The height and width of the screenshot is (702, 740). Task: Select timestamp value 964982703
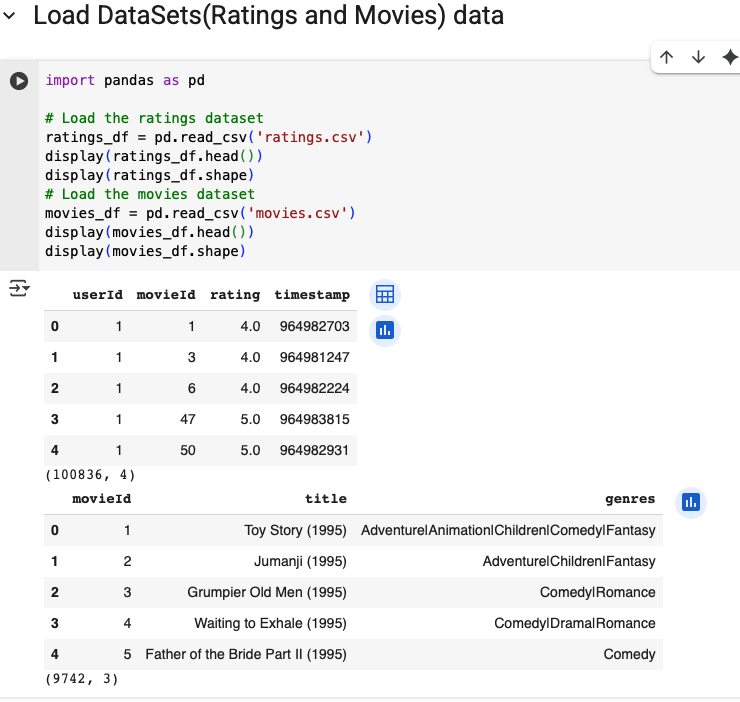[x=314, y=326]
